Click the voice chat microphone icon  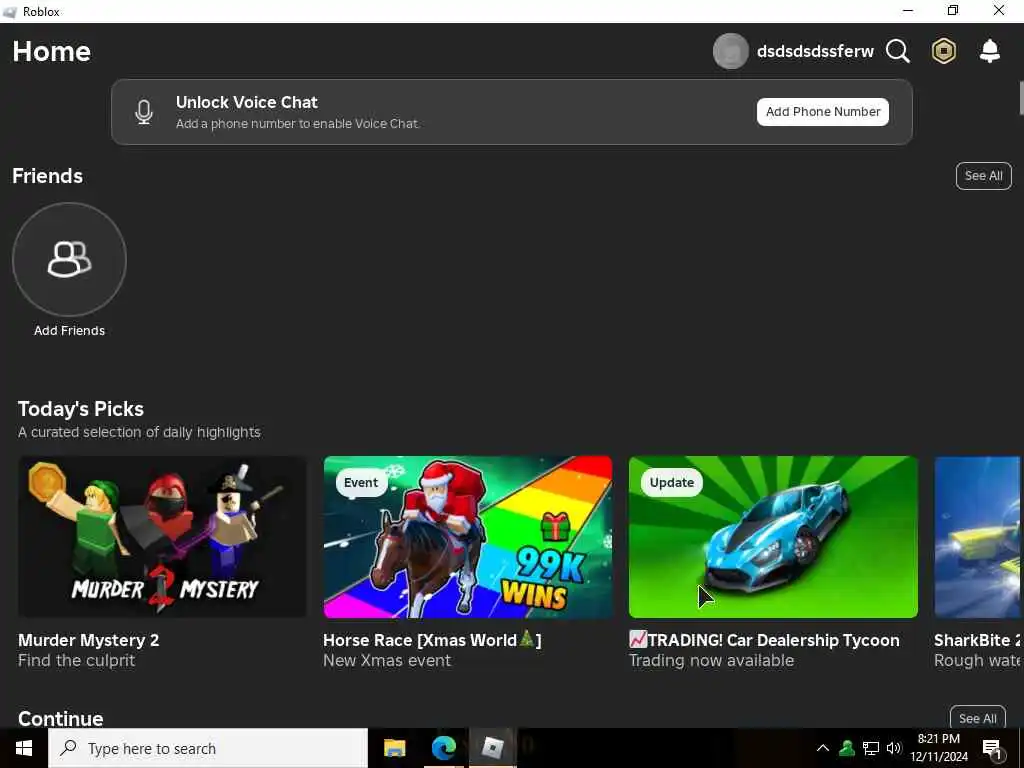point(144,112)
